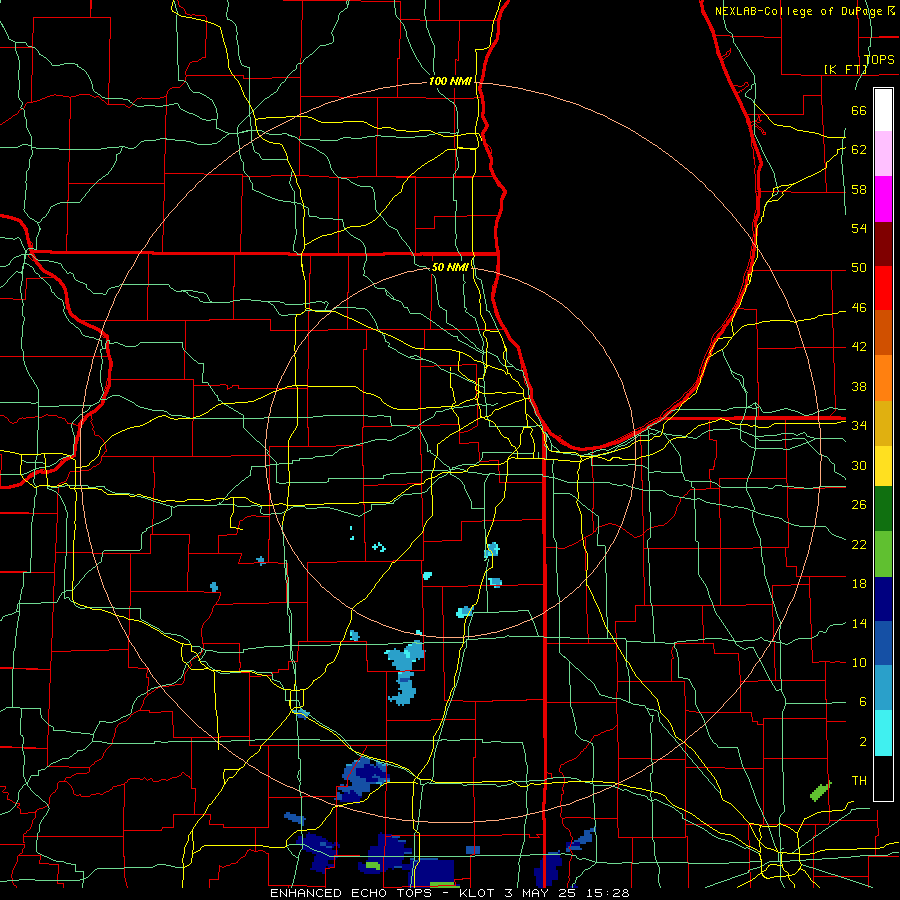Pick the navy blue legend swatch
The image size is (900, 900).
pyautogui.click(x=883, y=599)
